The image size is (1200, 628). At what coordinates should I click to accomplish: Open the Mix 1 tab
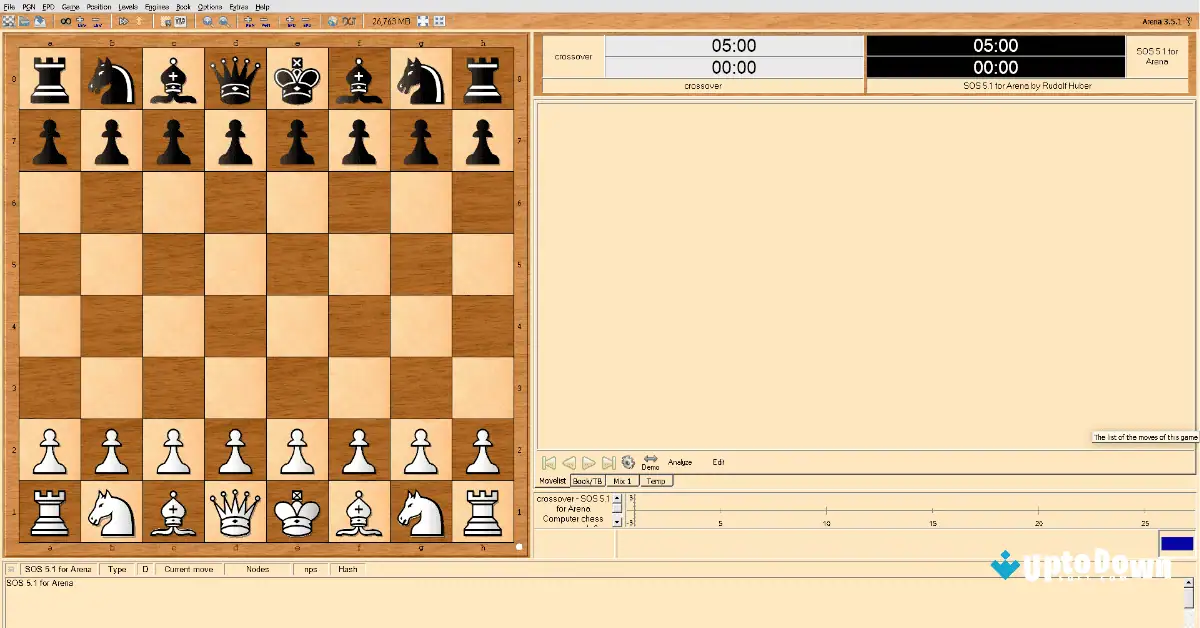(622, 481)
